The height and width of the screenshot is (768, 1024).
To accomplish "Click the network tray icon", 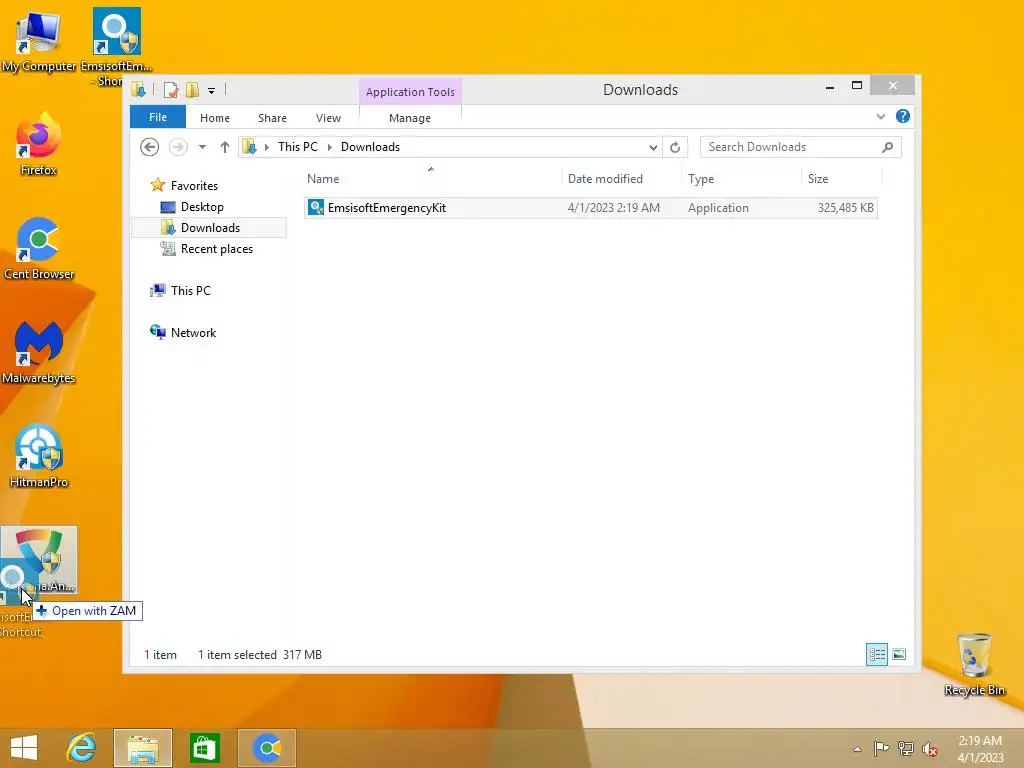I will click(x=906, y=748).
